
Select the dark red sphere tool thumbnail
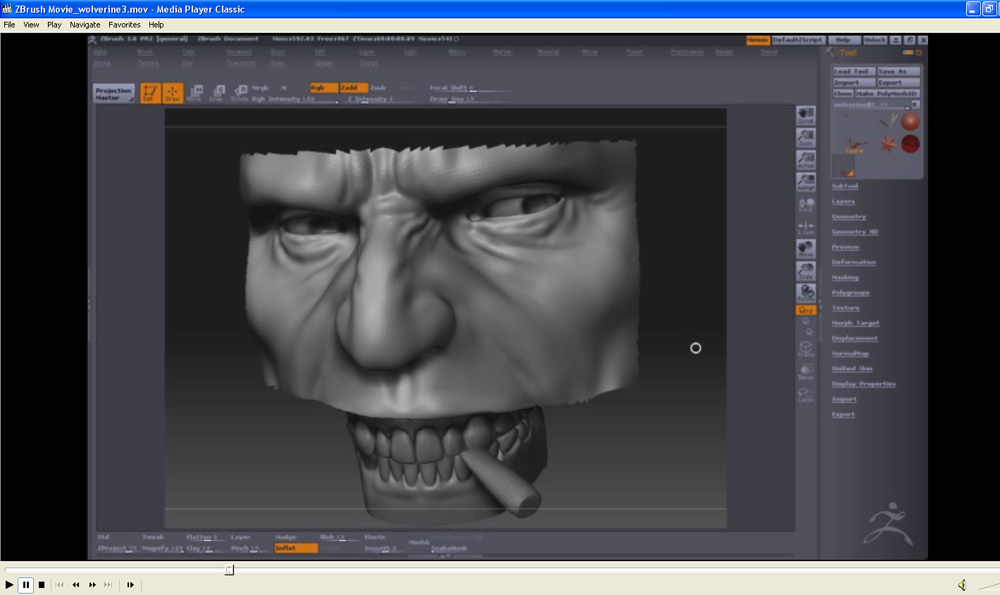point(910,144)
